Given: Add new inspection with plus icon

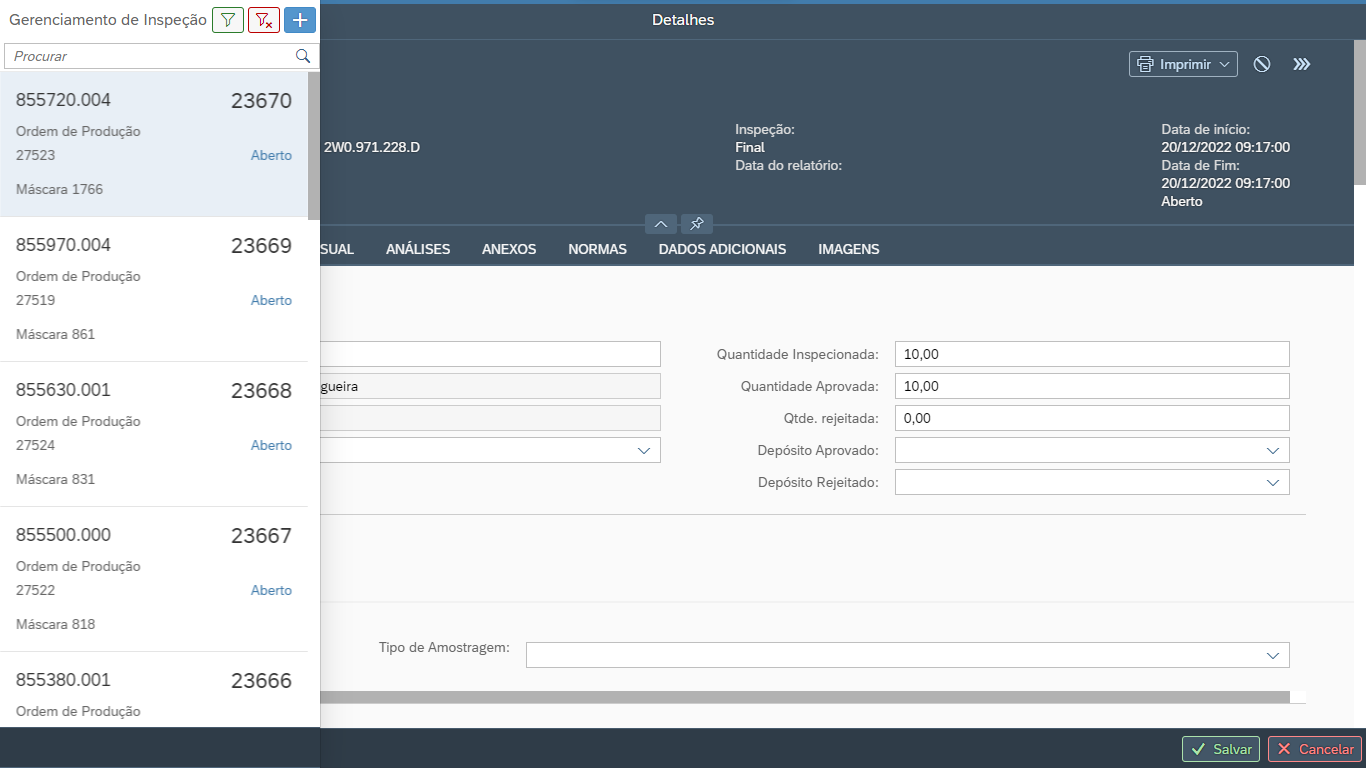Looking at the screenshot, I should 300,20.
